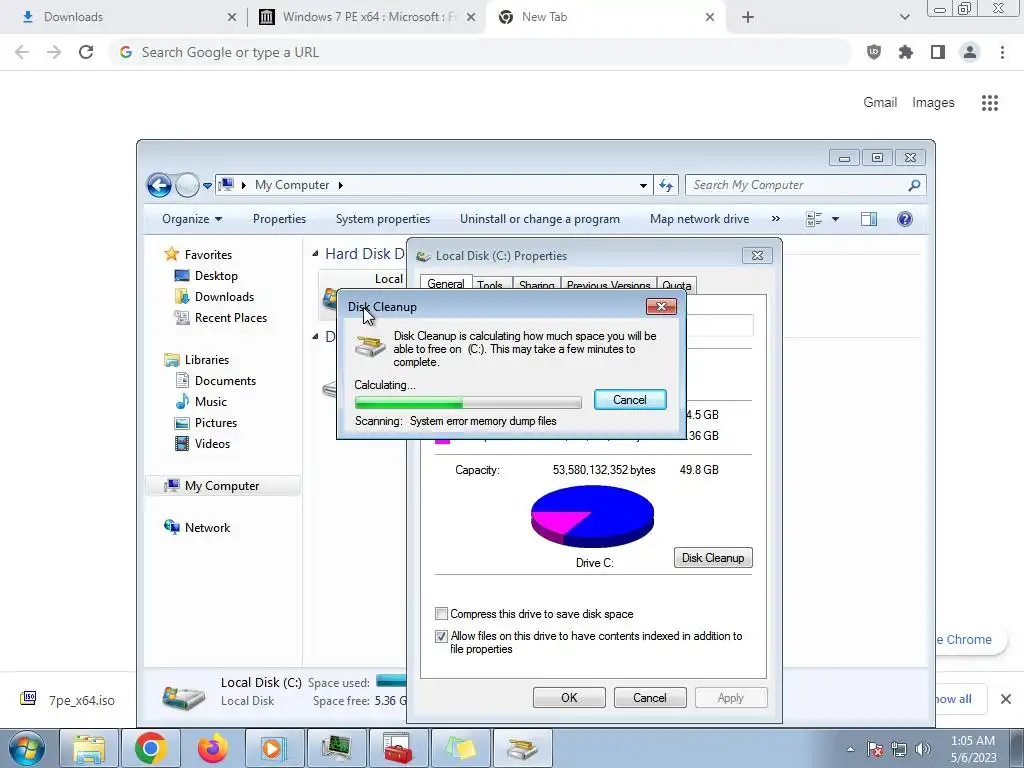Click the search magnifier icon in Explorer
Image resolution: width=1024 pixels, height=768 pixels.
[x=914, y=185]
